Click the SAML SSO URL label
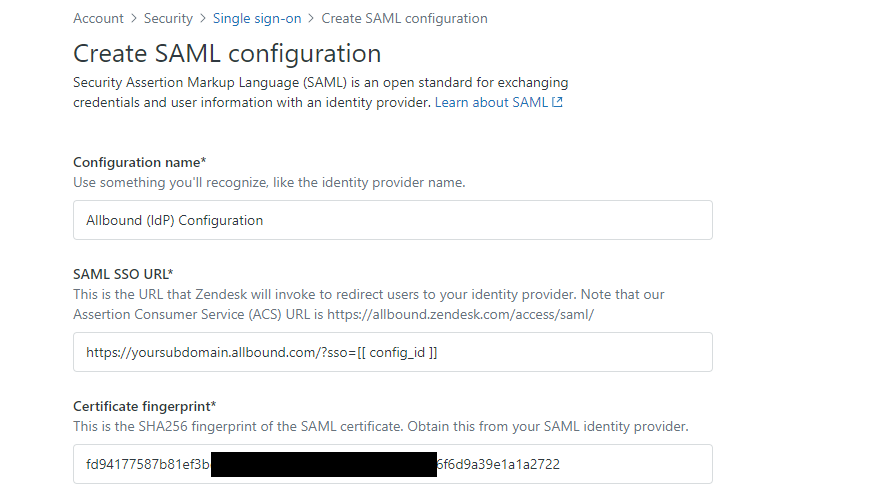The image size is (872, 497). click(x=123, y=274)
